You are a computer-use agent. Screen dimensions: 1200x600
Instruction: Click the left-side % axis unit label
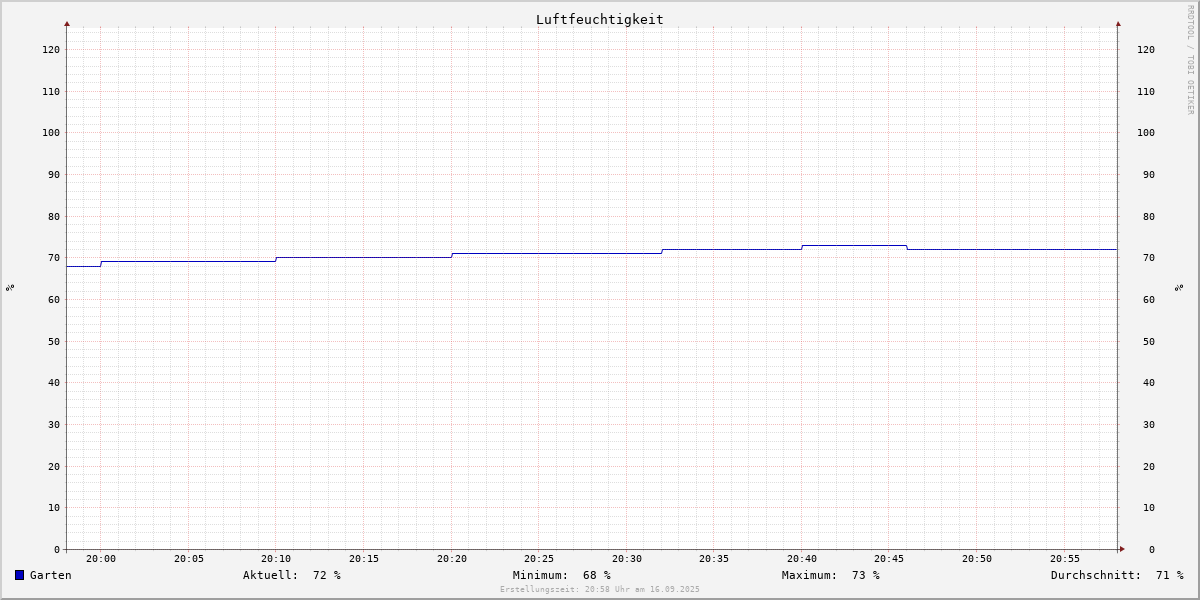10,287
